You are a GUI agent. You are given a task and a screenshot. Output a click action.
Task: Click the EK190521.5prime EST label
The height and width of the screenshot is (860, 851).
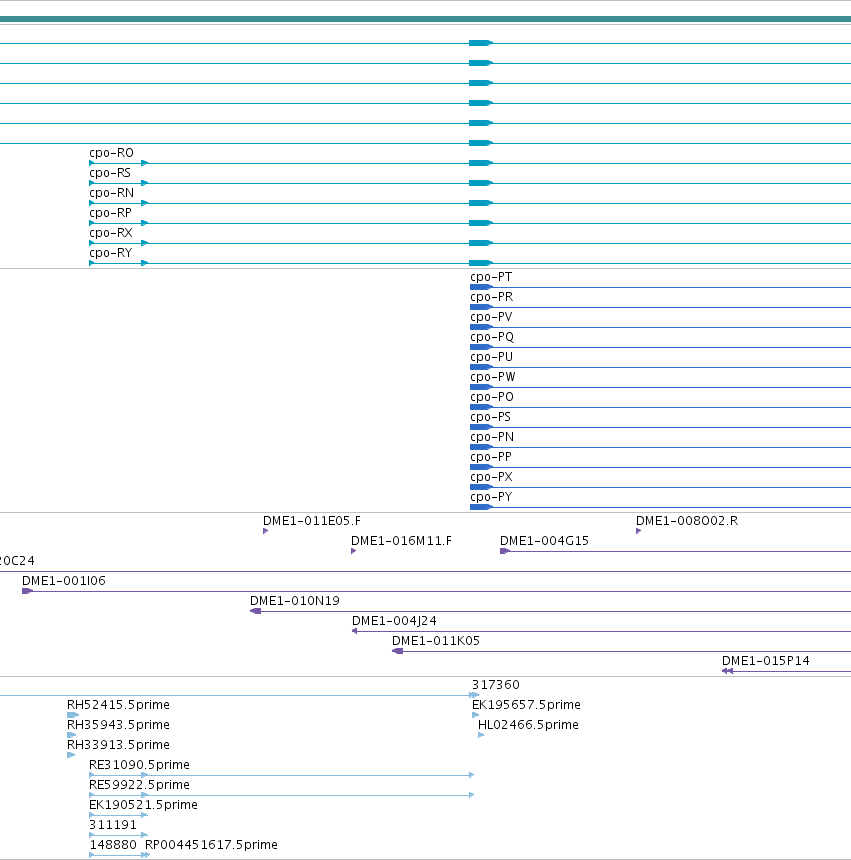pyautogui.click(x=143, y=805)
